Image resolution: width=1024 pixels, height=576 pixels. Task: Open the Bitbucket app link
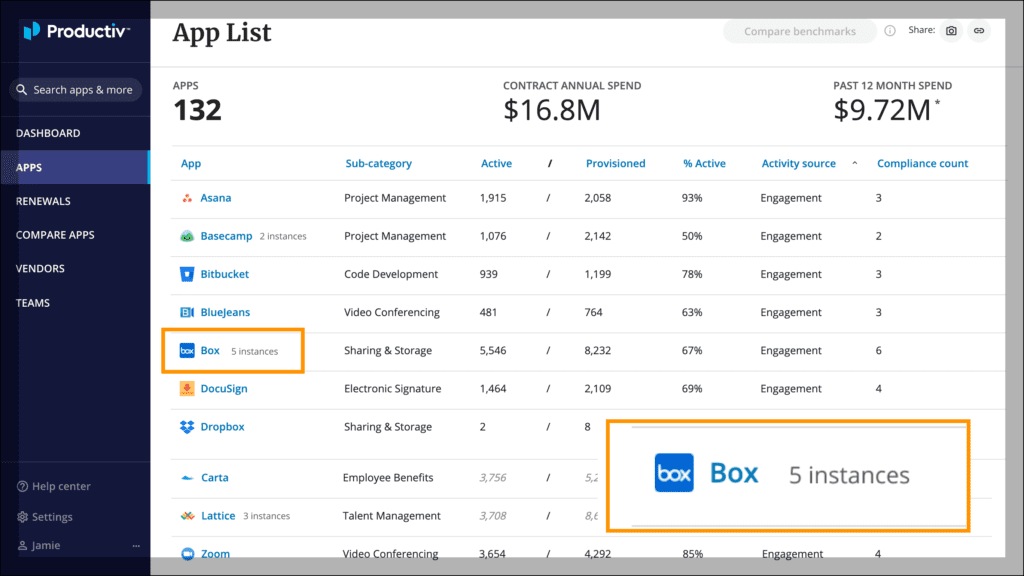point(224,274)
